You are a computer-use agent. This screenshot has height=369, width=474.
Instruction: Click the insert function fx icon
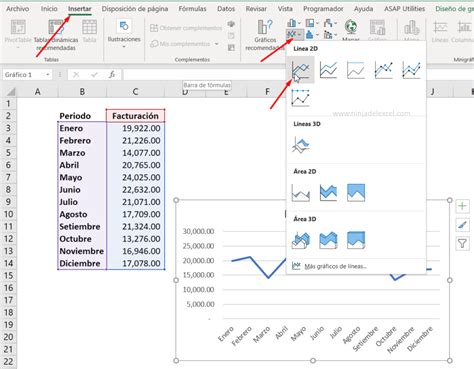click(x=112, y=75)
